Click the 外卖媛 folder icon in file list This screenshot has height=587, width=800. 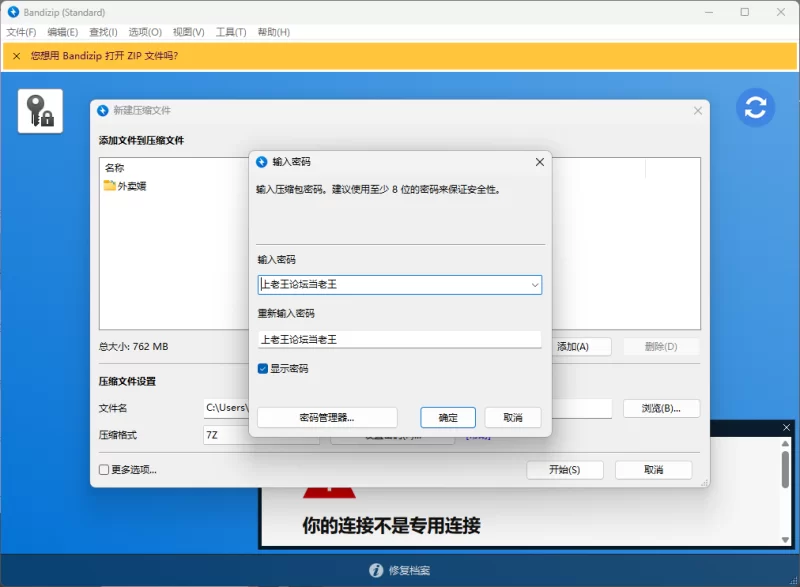[109, 186]
